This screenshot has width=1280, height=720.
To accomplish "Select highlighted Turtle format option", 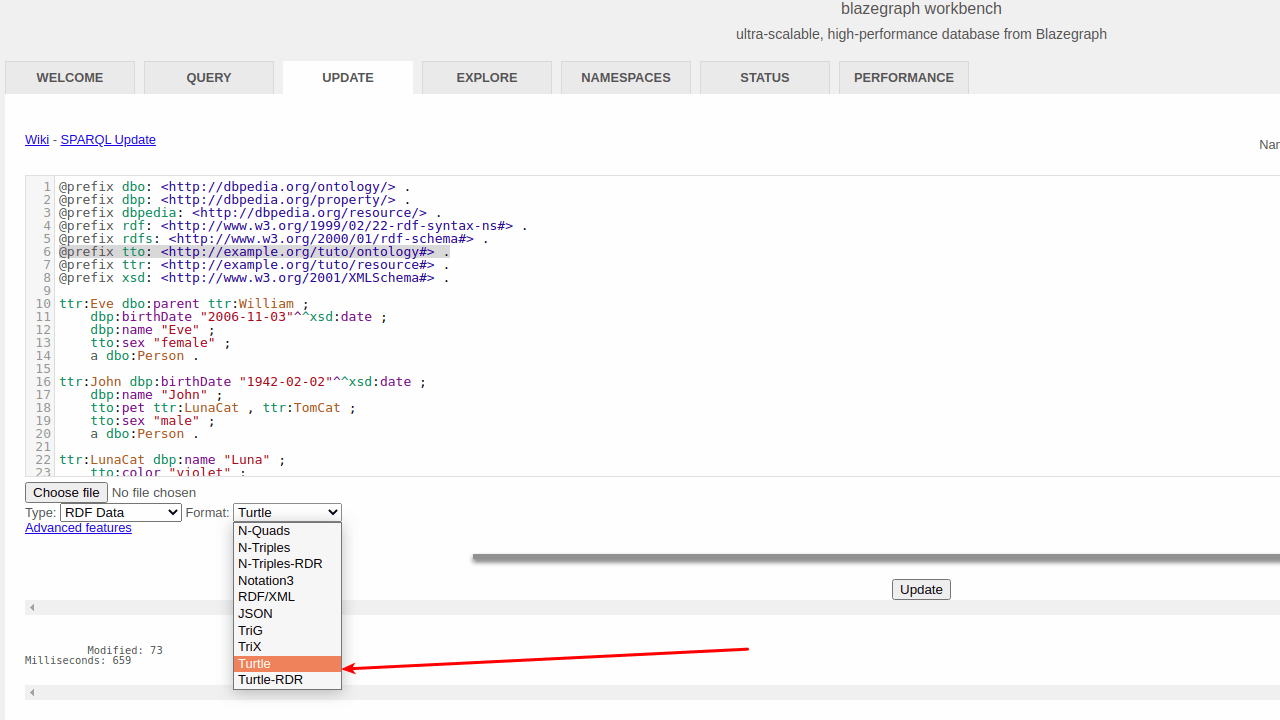I will point(288,664).
